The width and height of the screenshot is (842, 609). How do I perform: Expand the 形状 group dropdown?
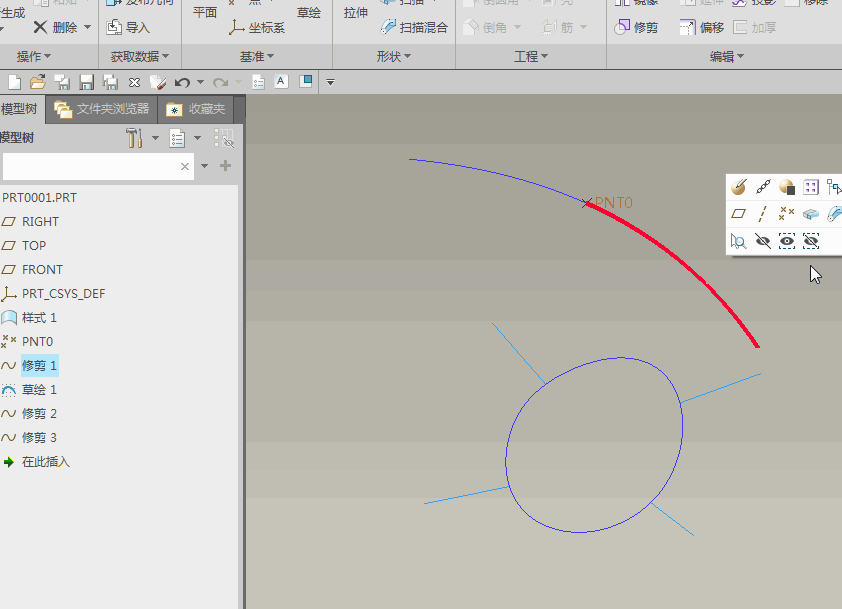(x=394, y=56)
